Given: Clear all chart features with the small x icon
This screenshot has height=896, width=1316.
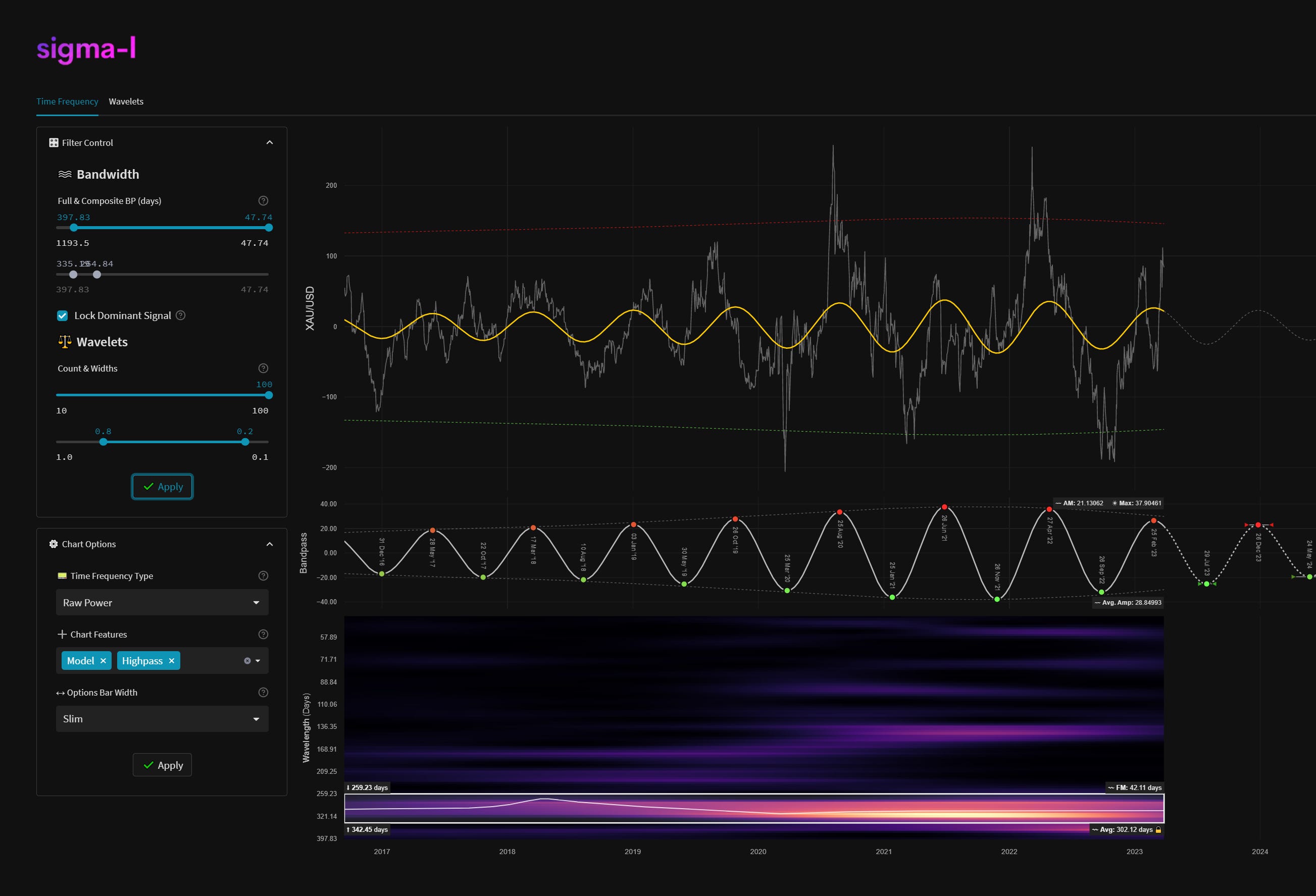Looking at the screenshot, I should (x=247, y=661).
